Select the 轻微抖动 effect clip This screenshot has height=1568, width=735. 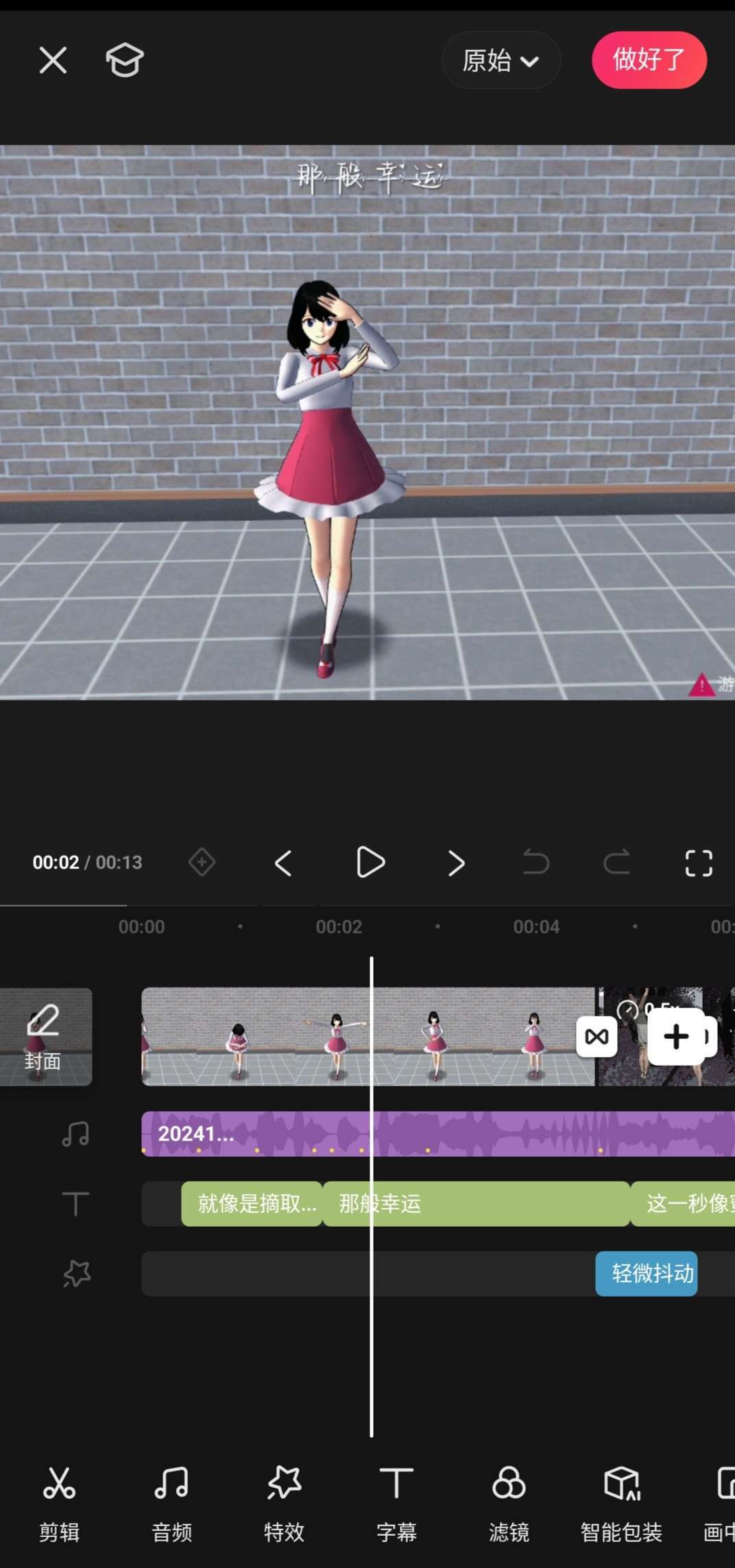tap(646, 1273)
